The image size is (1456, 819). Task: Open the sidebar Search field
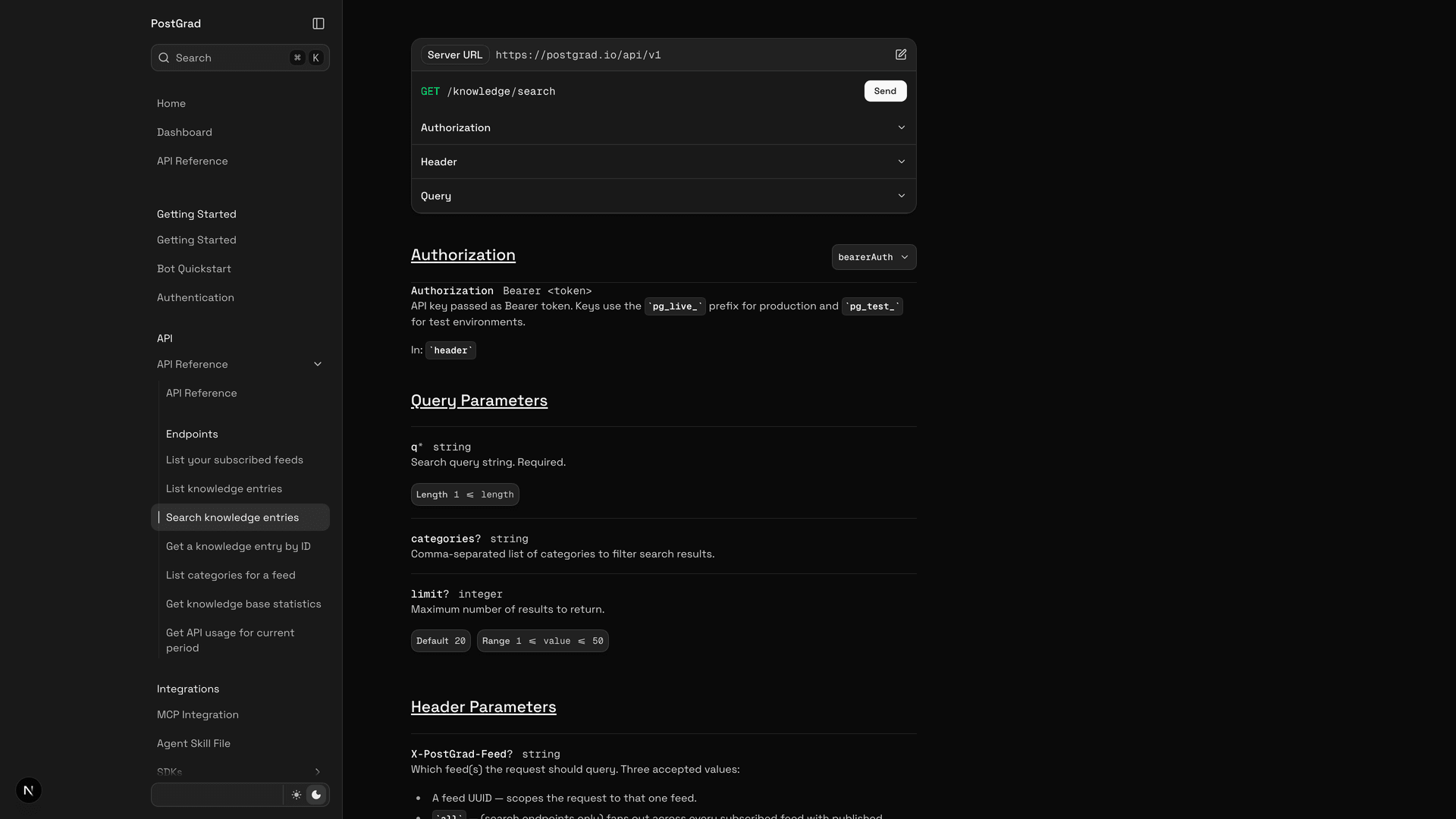coord(240,58)
